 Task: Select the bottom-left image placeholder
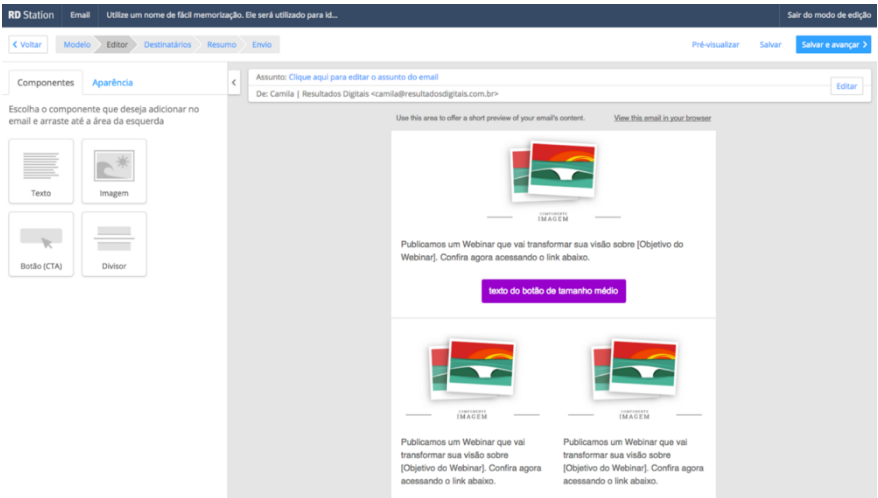472,368
